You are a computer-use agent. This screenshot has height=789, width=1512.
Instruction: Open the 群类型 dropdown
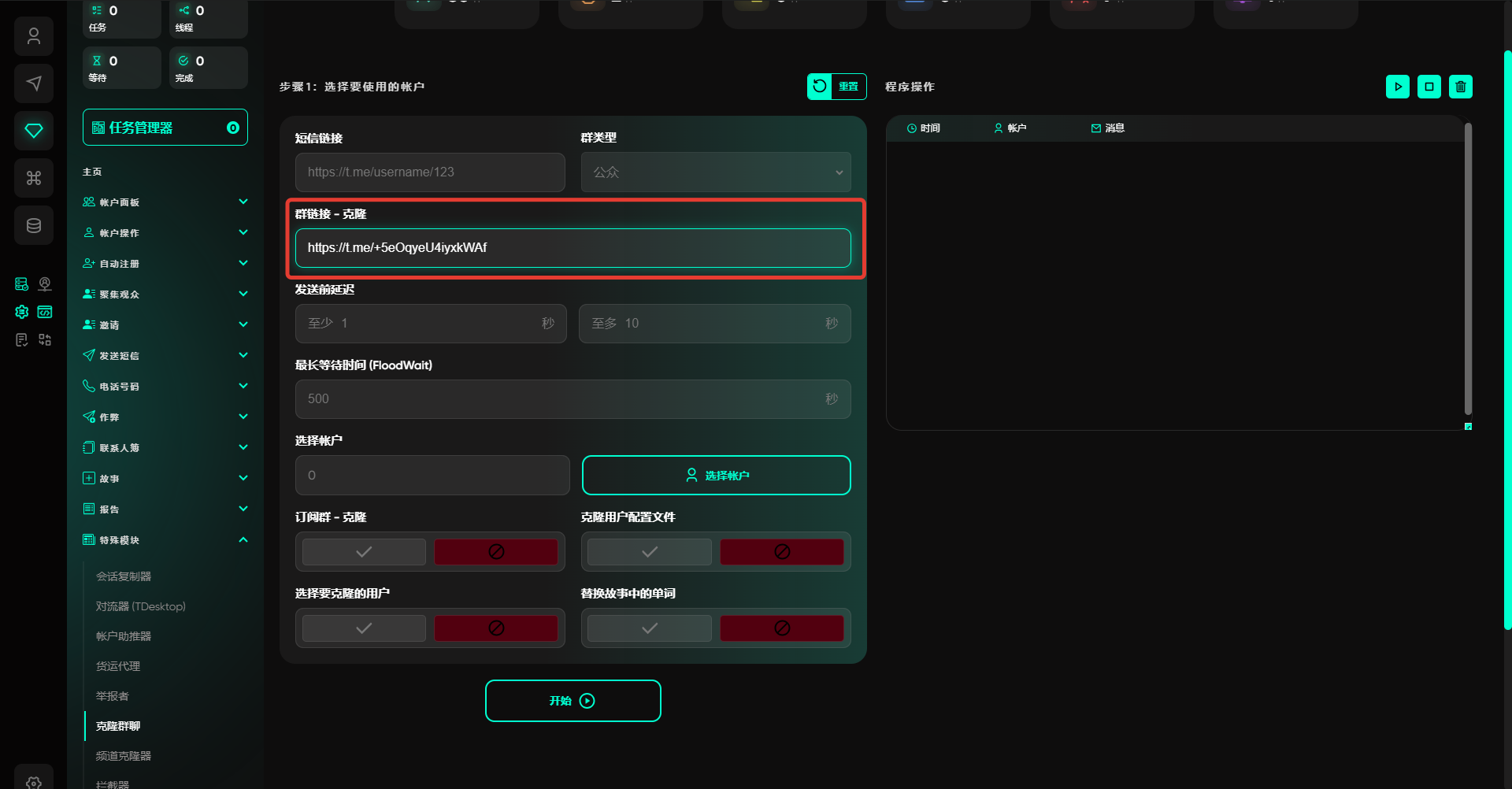(716, 172)
